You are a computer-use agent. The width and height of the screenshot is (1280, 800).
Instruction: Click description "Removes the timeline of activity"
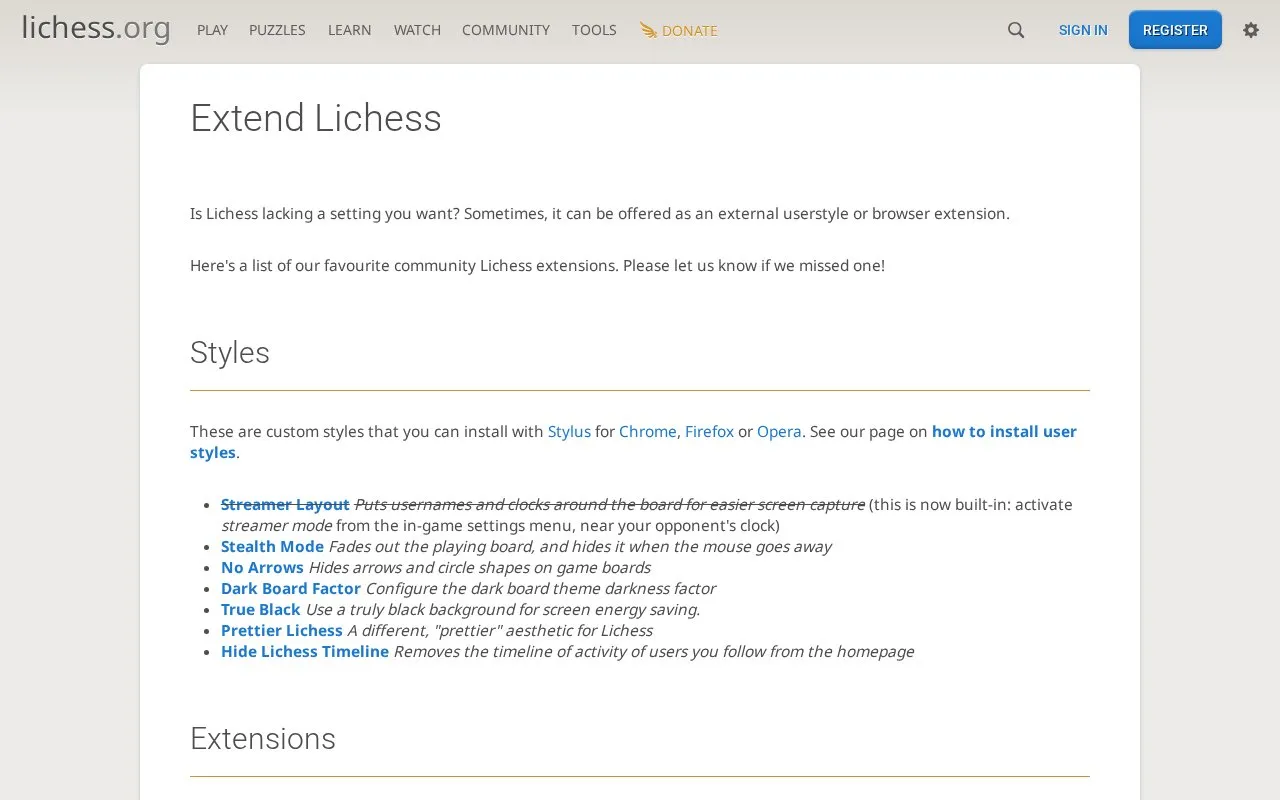(654, 652)
